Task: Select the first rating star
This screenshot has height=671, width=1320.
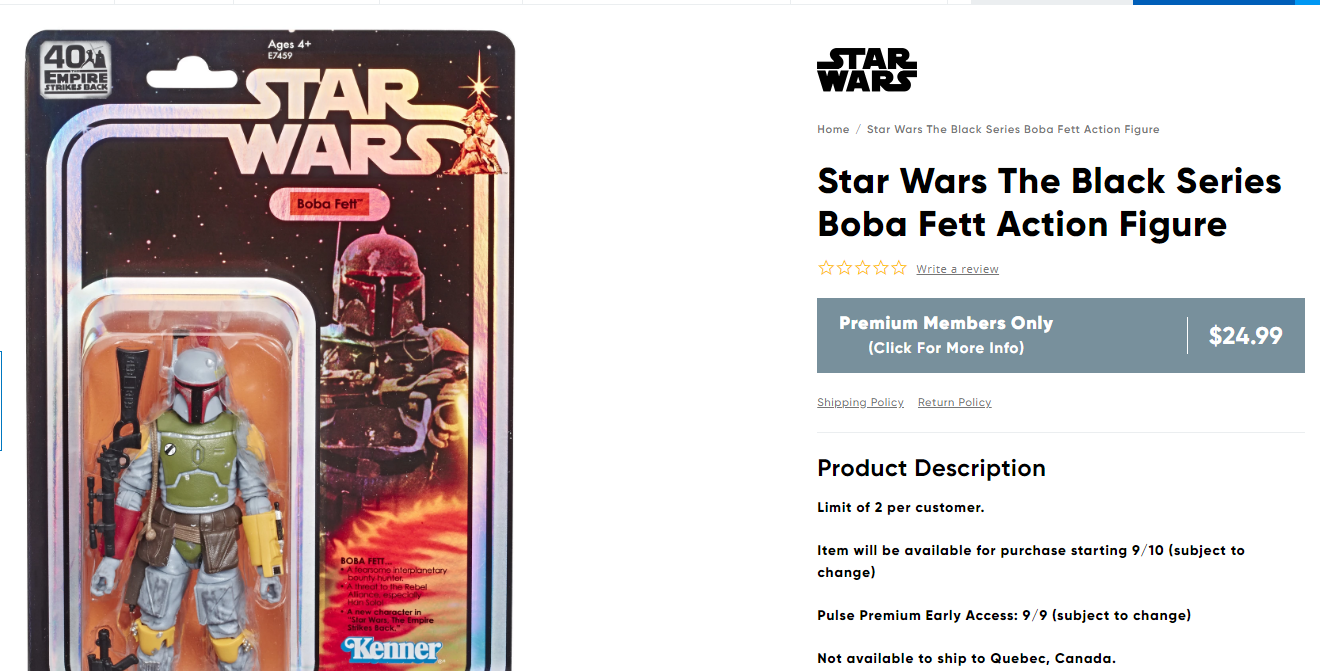Action: 826,268
